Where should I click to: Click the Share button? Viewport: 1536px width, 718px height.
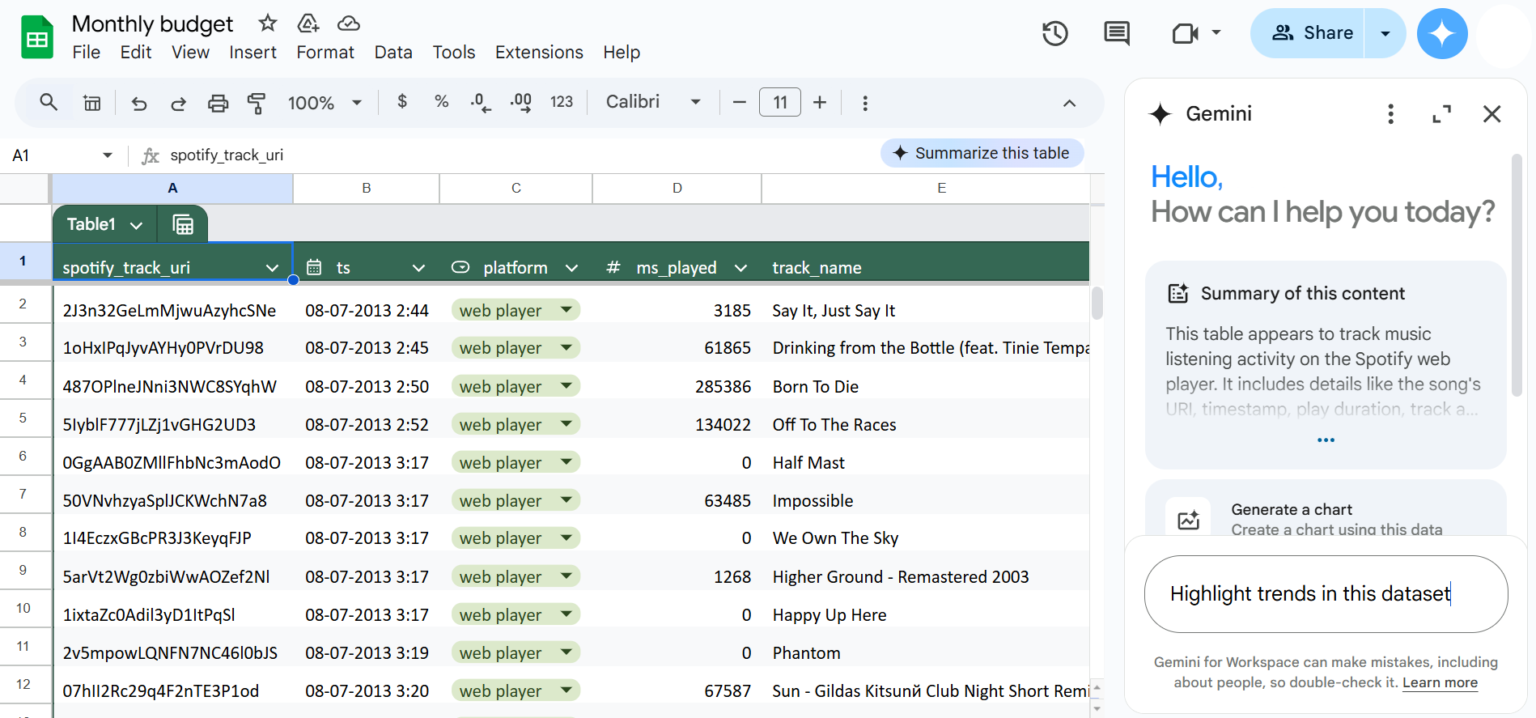[1310, 33]
